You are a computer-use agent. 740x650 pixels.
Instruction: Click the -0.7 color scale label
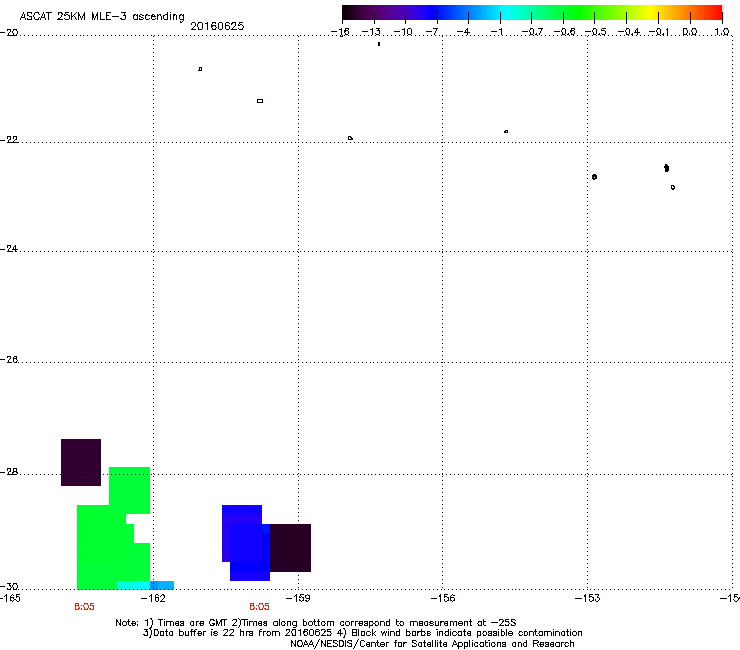tap(532, 32)
